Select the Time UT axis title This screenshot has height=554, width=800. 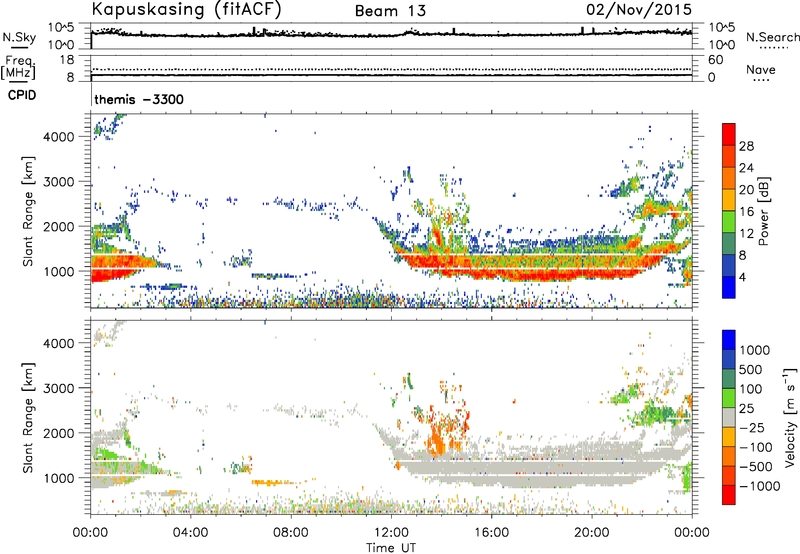[391, 548]
